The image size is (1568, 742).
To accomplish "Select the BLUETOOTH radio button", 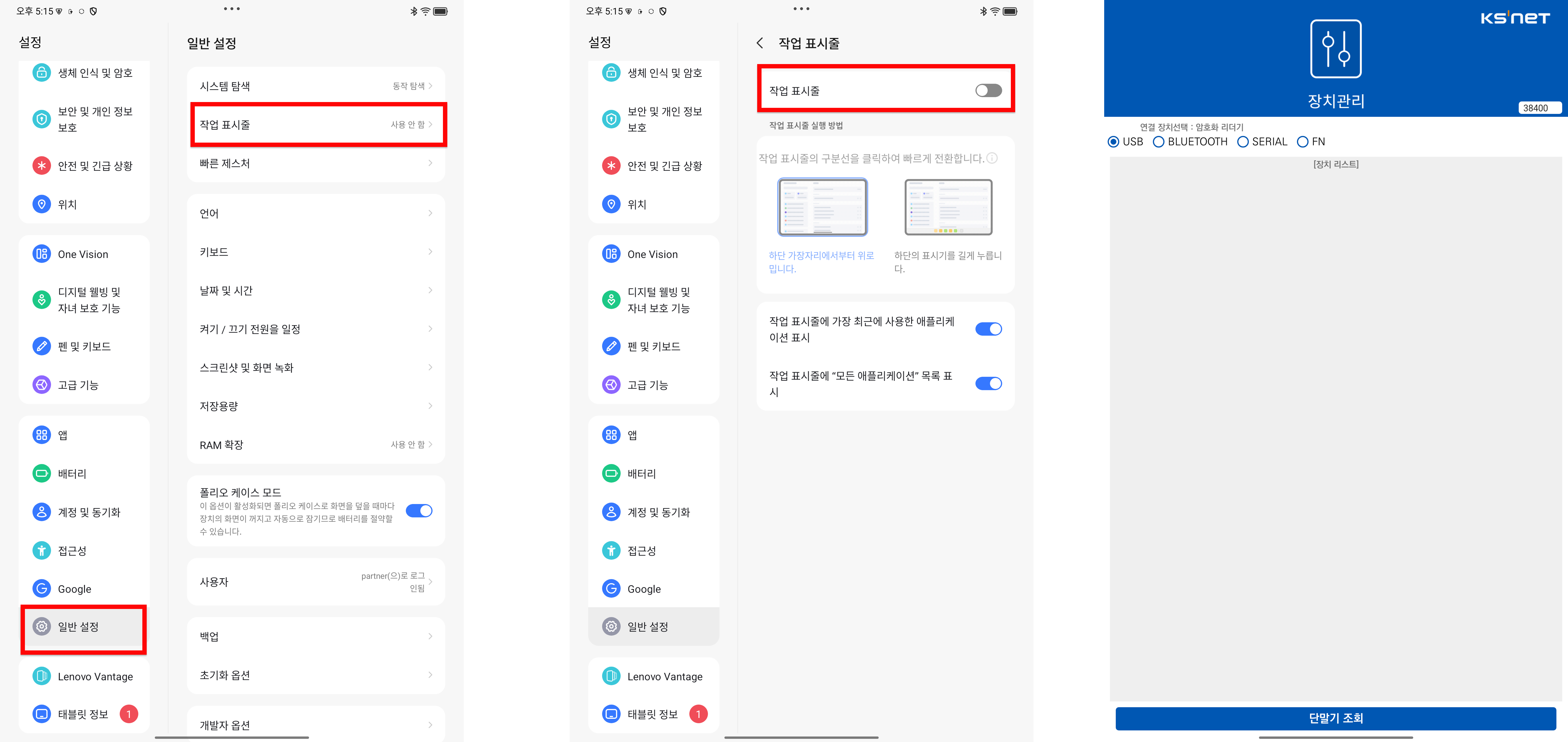I will (x=1159, y=142).
